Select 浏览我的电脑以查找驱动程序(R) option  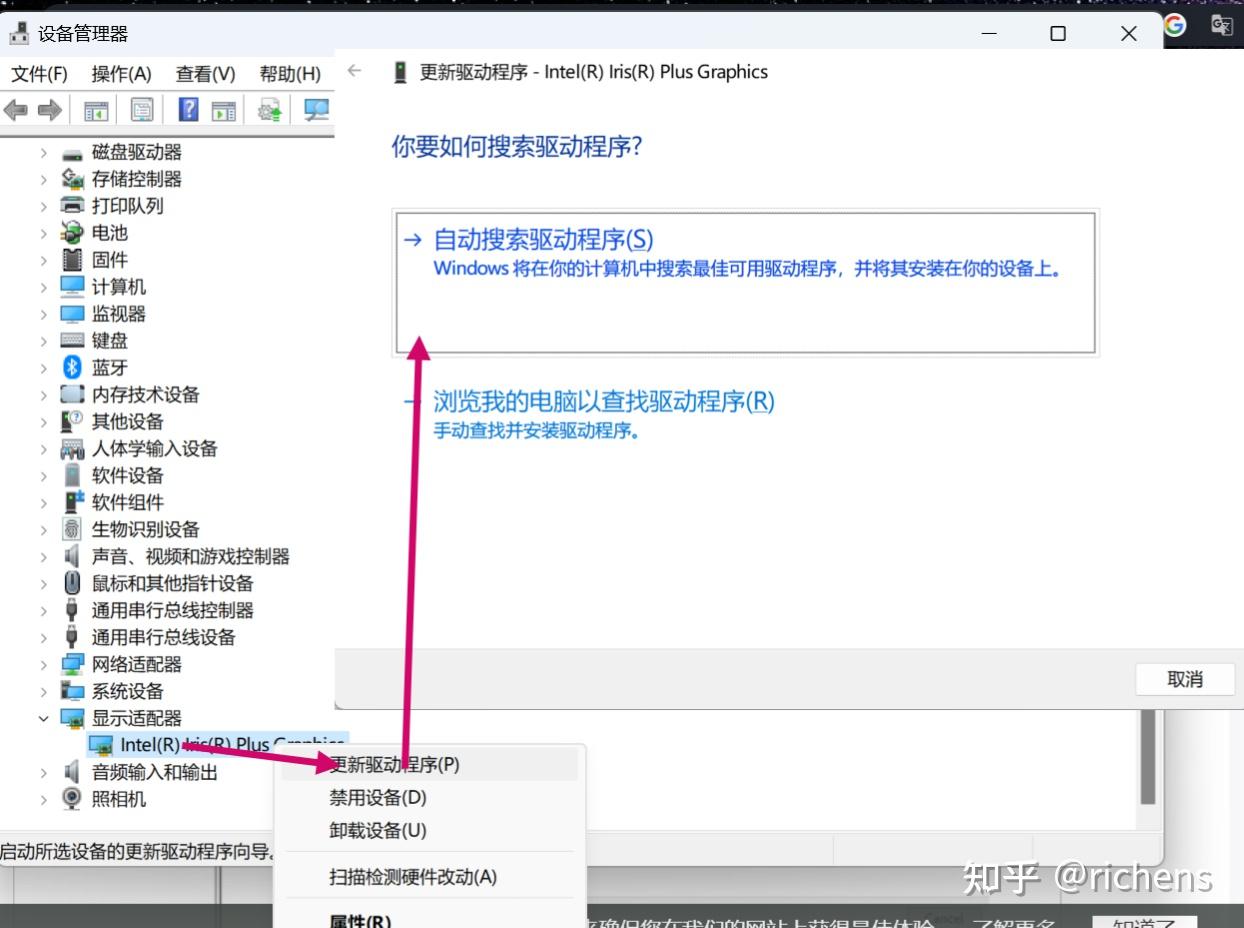tap(604, 402)
